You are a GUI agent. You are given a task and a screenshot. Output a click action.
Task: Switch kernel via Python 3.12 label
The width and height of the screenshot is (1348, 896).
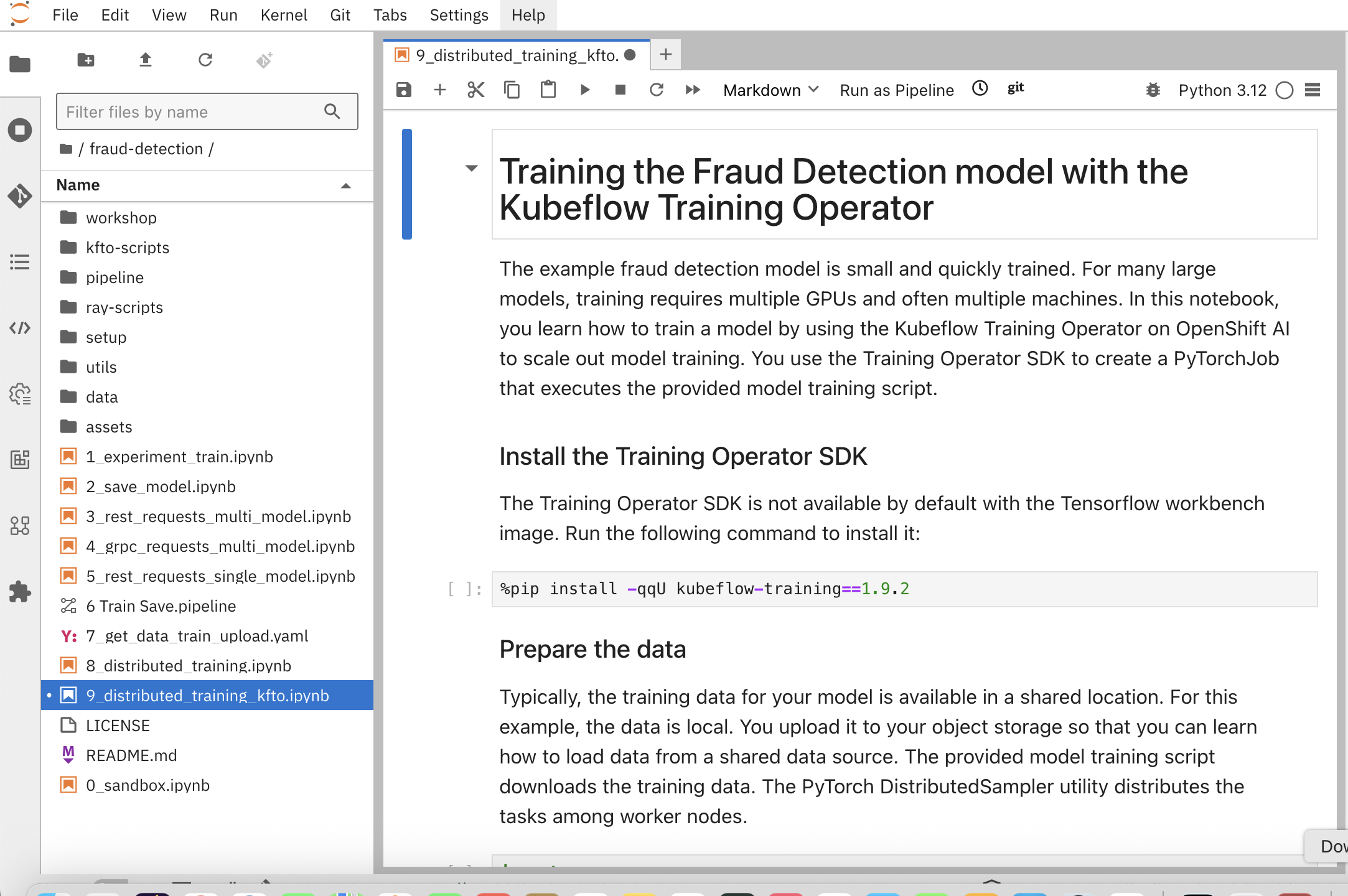(1222, 90)
